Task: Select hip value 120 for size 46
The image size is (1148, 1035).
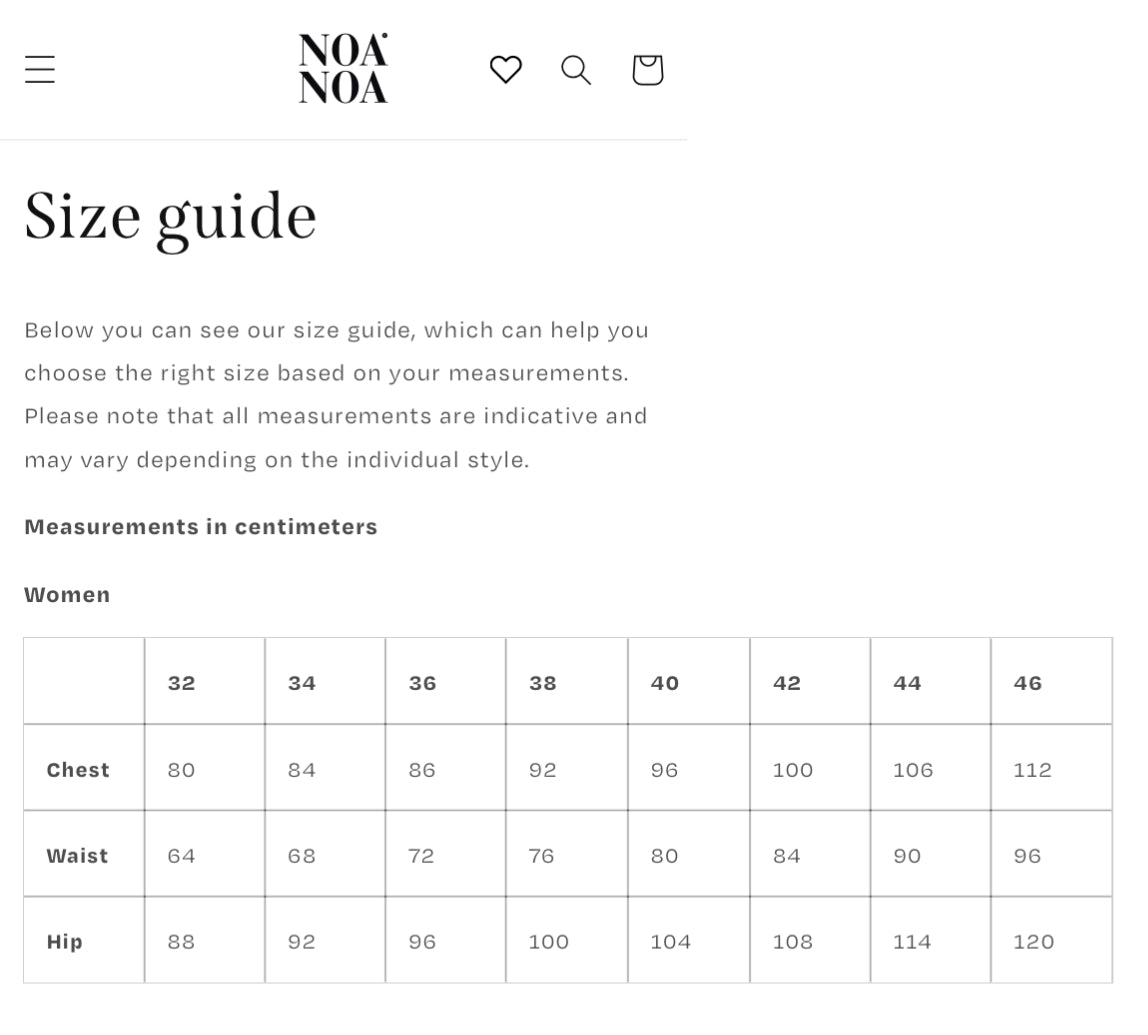Action: 1034,942
